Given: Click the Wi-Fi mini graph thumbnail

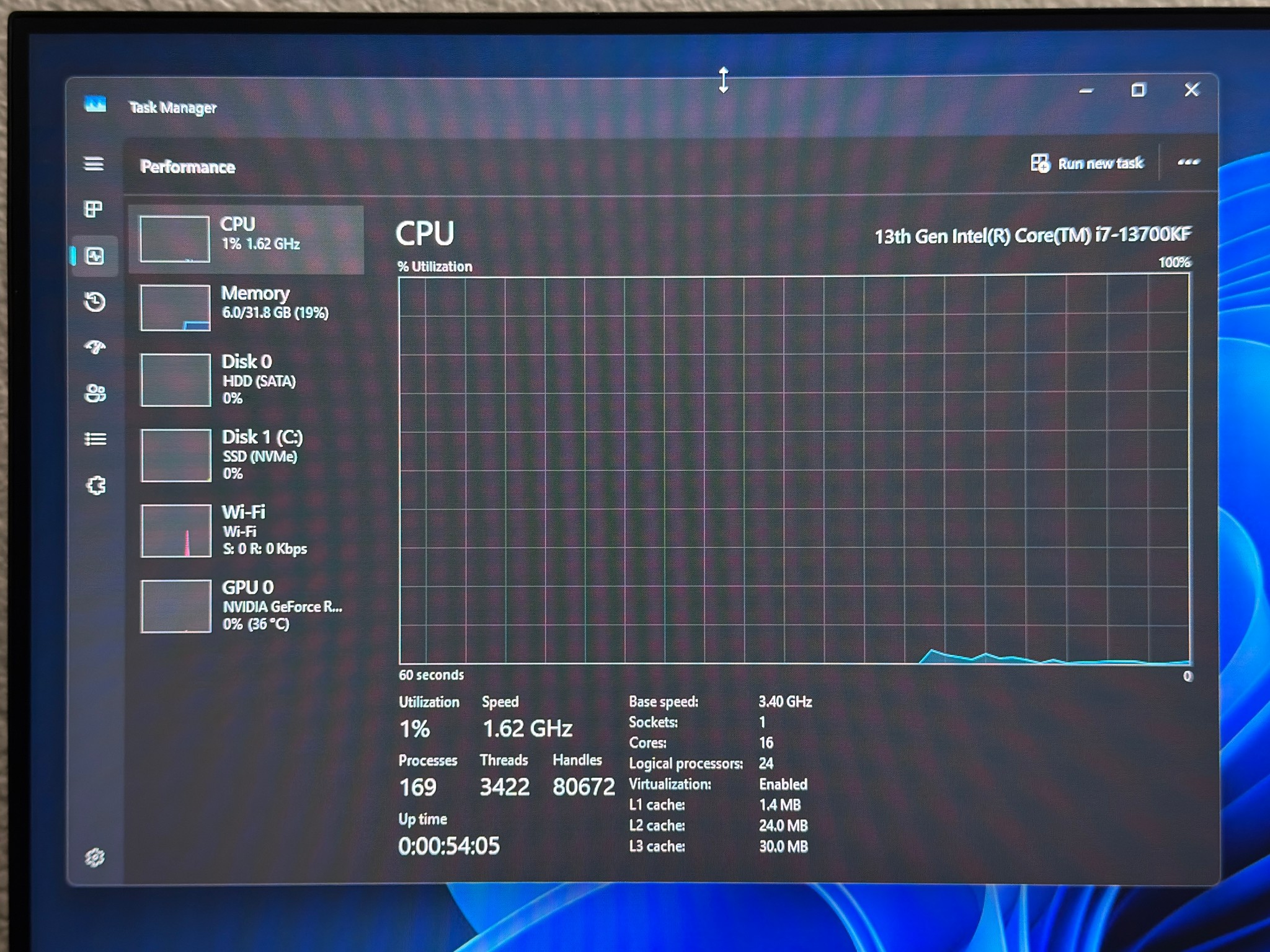Looking at the screenshot, I should [x=176, y=531].
